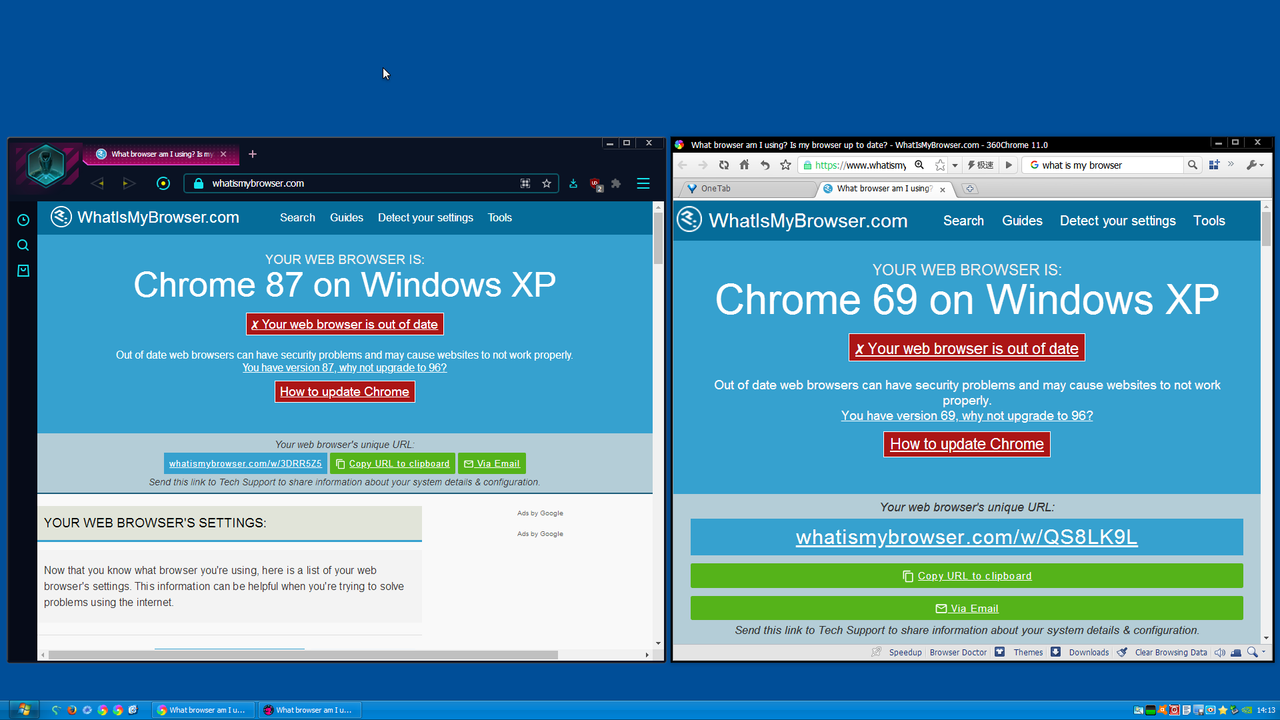Go to home page in 360Chrome
The height and width of the screenshot is (720, 1280).
click(744, 165)
